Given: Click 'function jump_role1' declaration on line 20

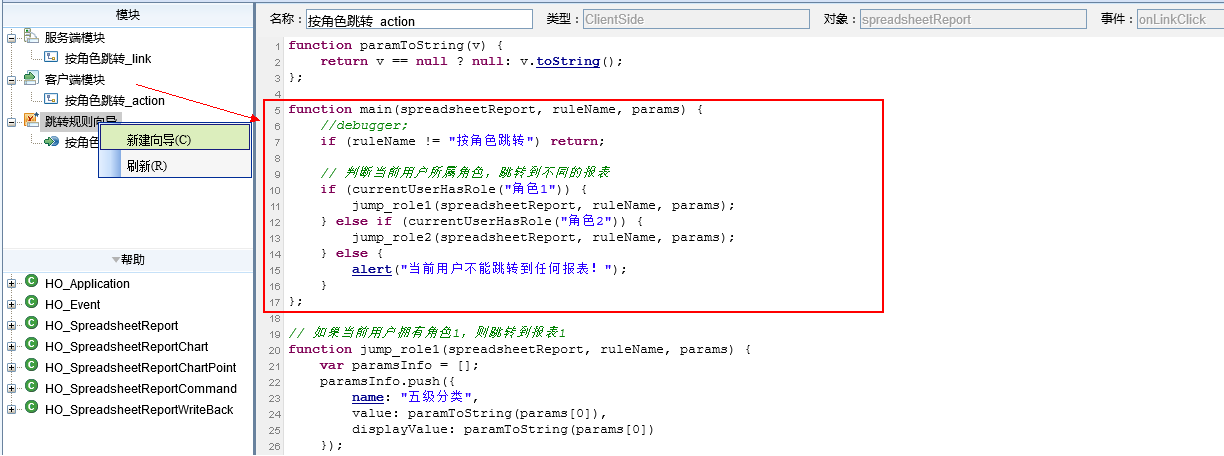Looking at the screenshot, I should (364, 349).
